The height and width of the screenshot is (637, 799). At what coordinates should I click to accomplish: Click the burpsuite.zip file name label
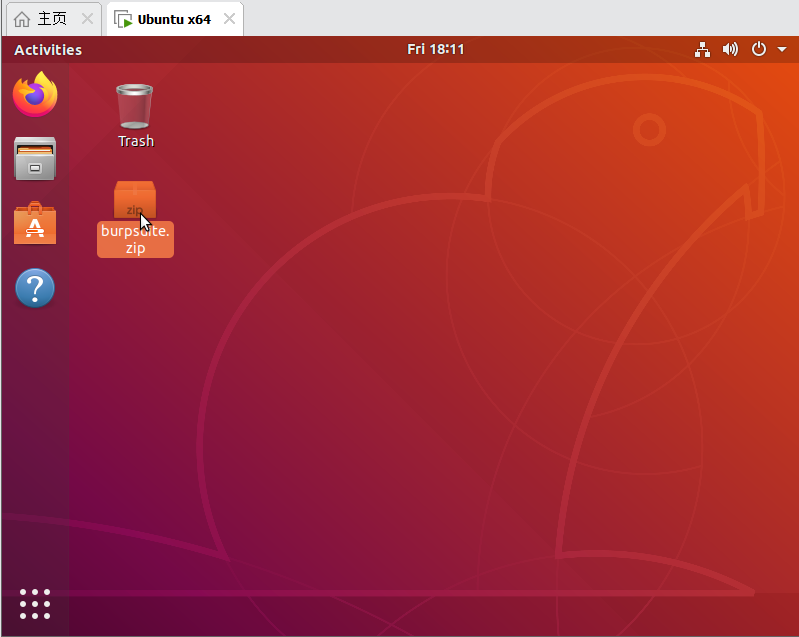(135, 239)
